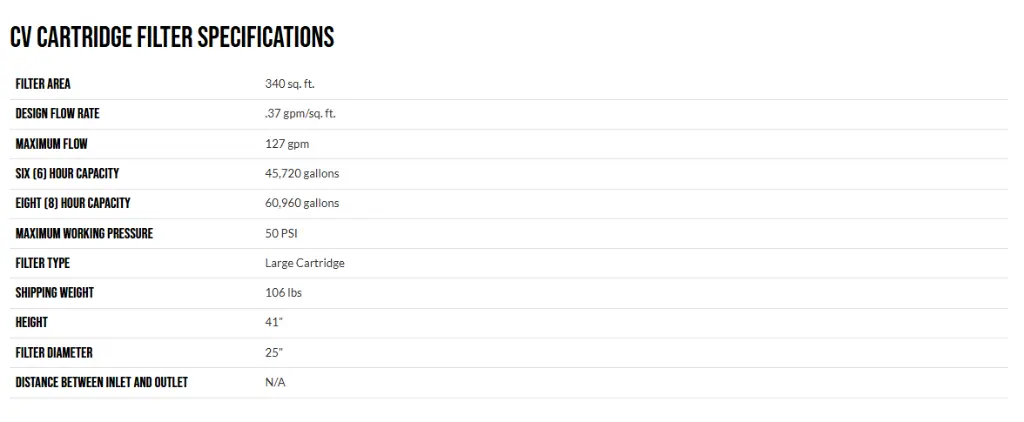The height and width of the screenshot is (422, 1024).
Task: Select the Distance Between Inlet and Outlet label
Action: point(102,382)
